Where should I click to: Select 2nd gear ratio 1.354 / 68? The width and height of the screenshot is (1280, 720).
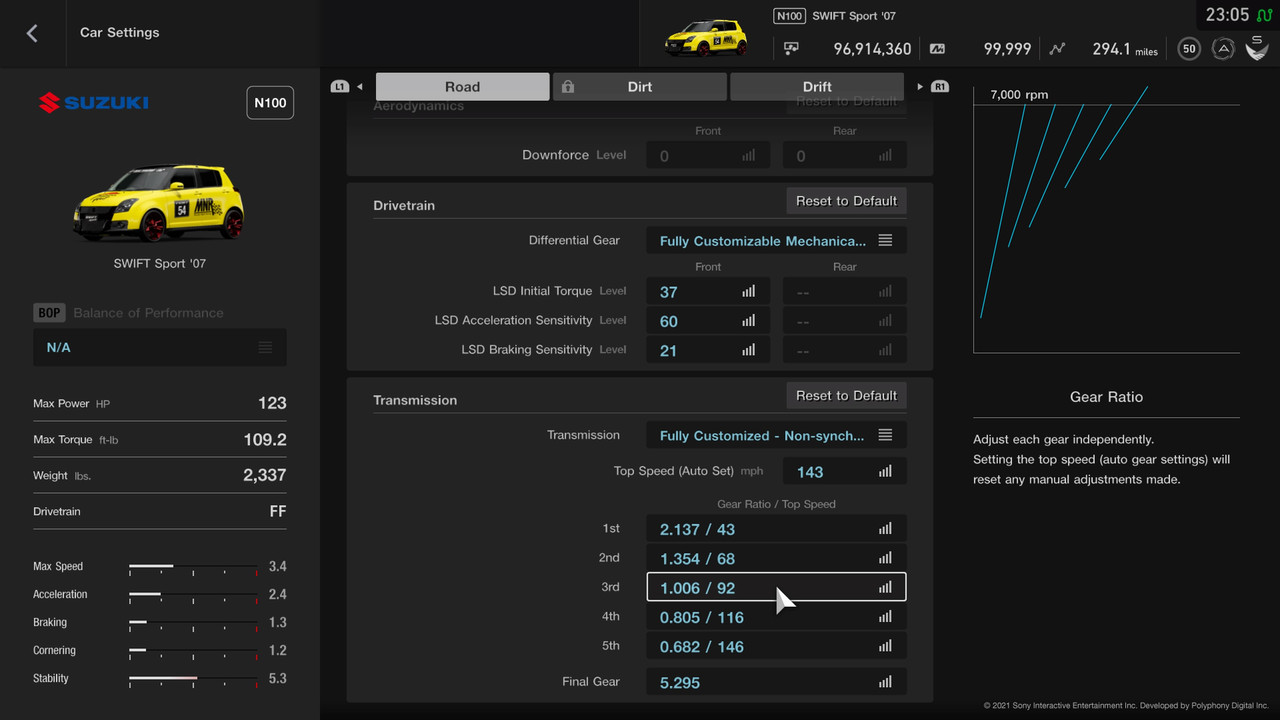(x=776, y=558)
